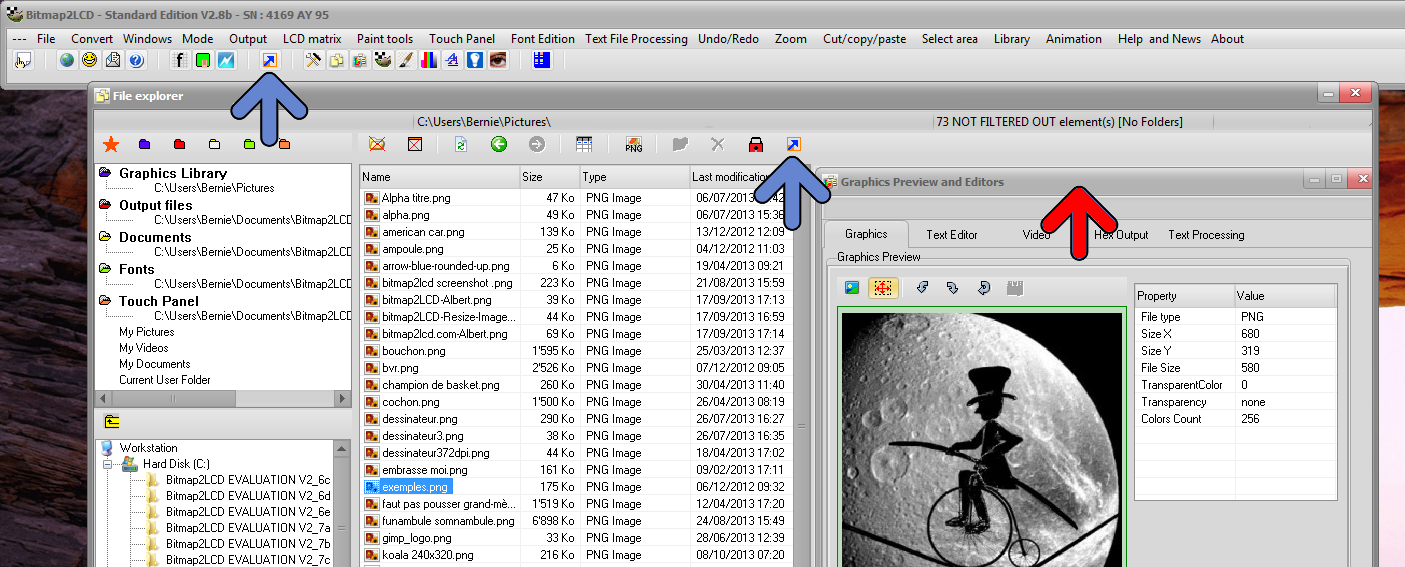Click the lock icon in File explorer toolbar
Image resolution: width=1405 pixels, height=567 pixels.
coord(755,145)
